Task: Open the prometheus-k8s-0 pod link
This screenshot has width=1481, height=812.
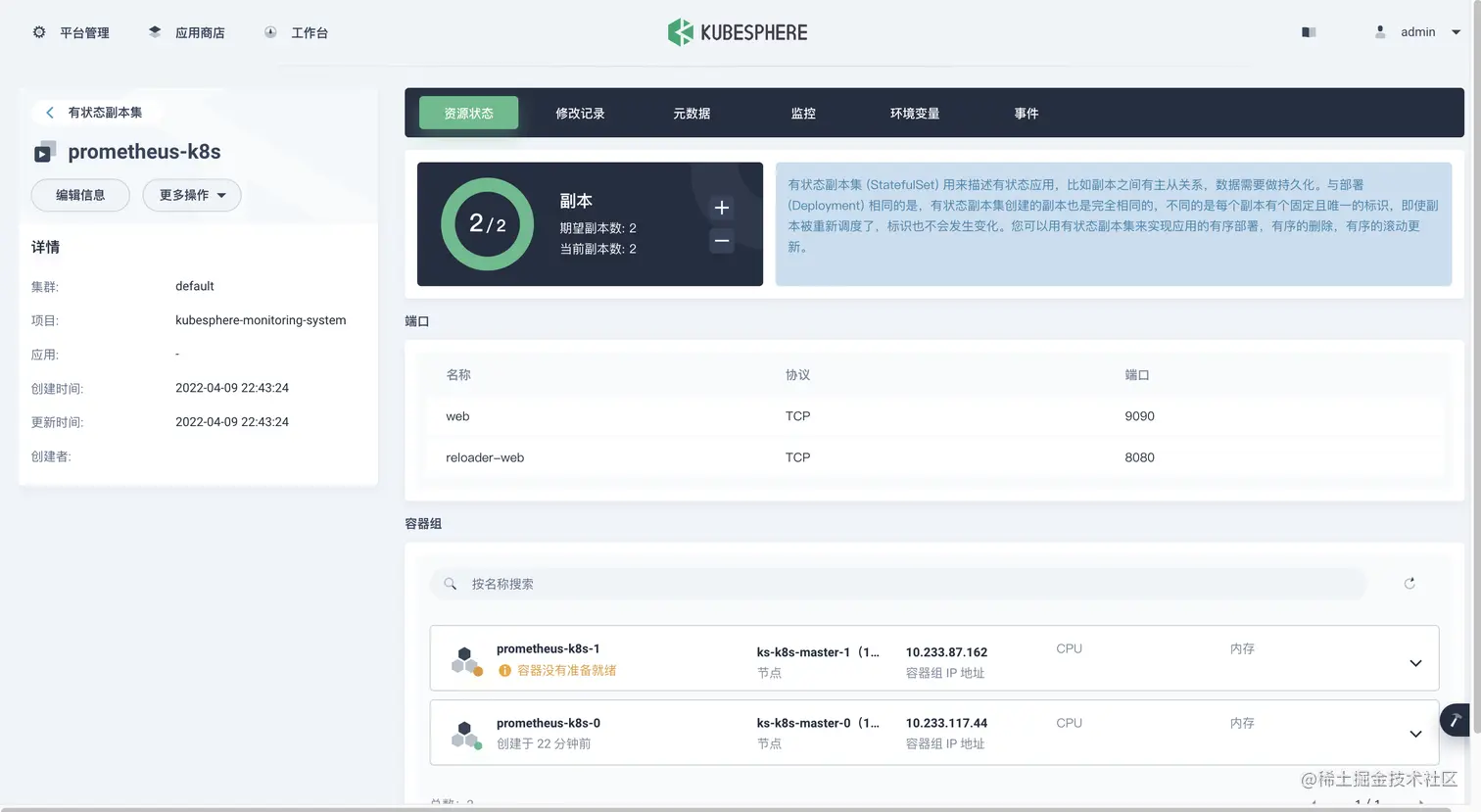Action: [x=548, y=723]
